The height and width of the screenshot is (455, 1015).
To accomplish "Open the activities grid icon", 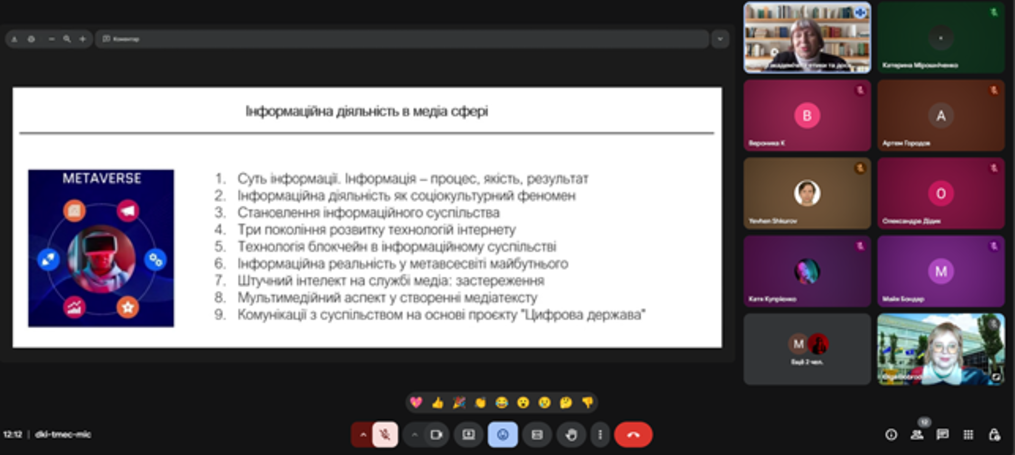I will 968,435.
